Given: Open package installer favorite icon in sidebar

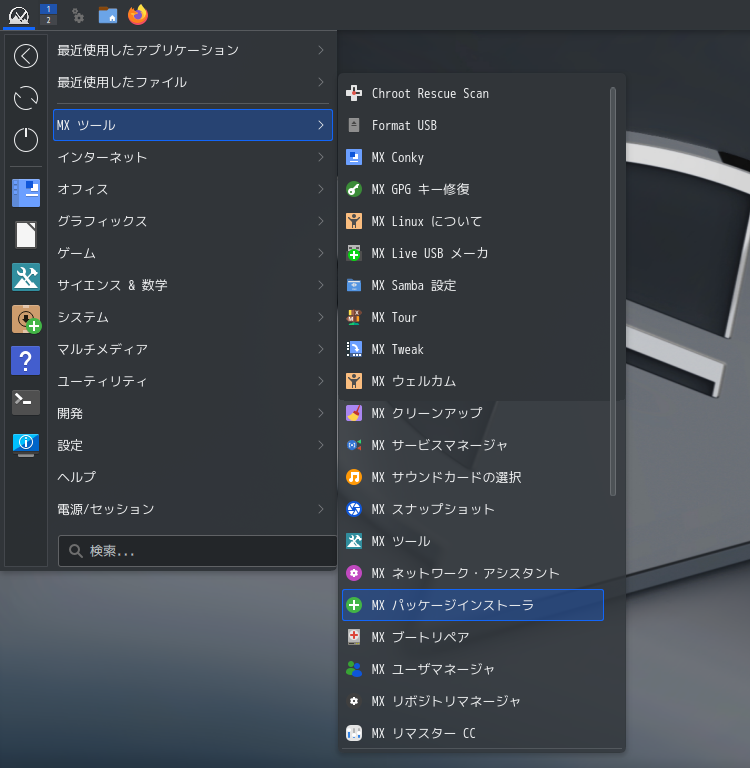Looking at the screenshot, I should (26, 319).
